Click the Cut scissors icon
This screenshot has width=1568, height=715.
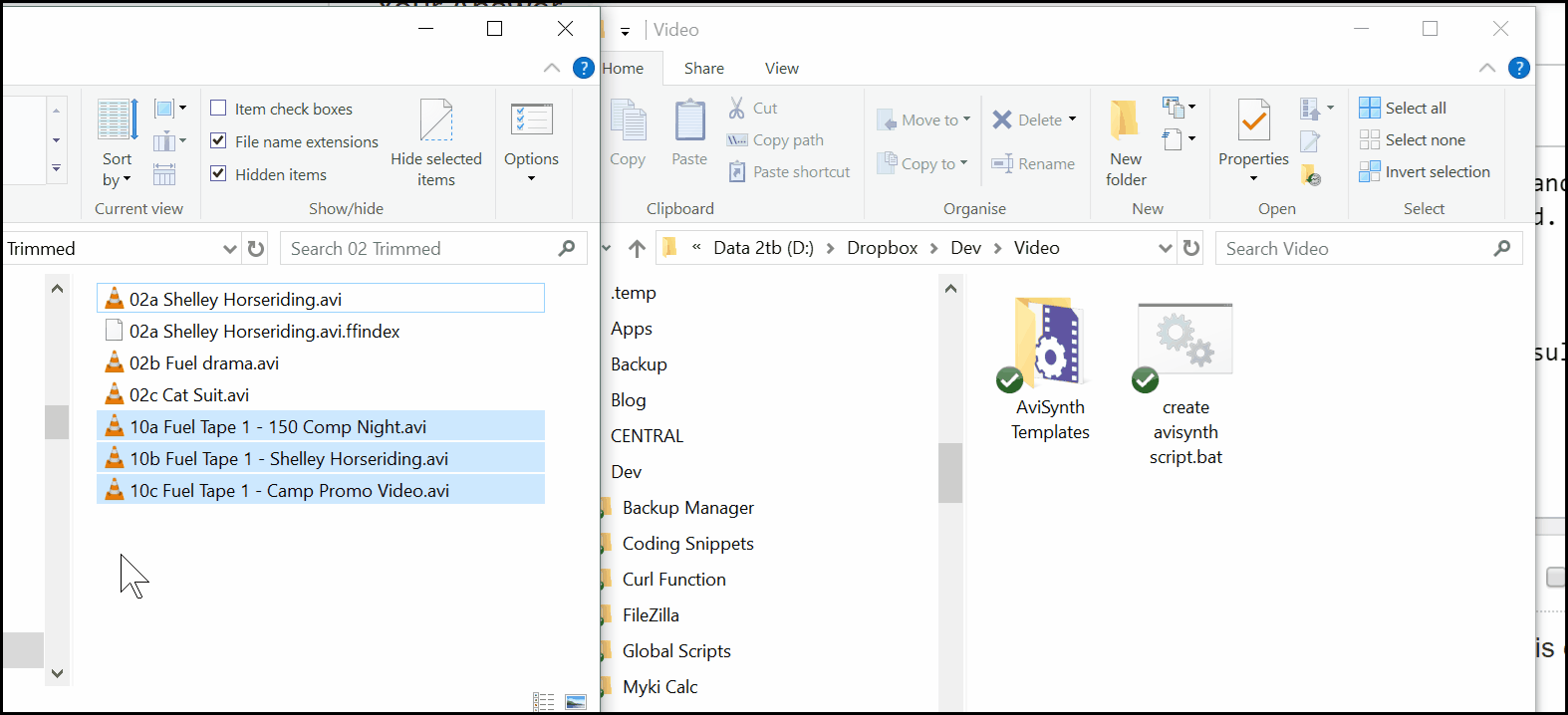[737, 108]
